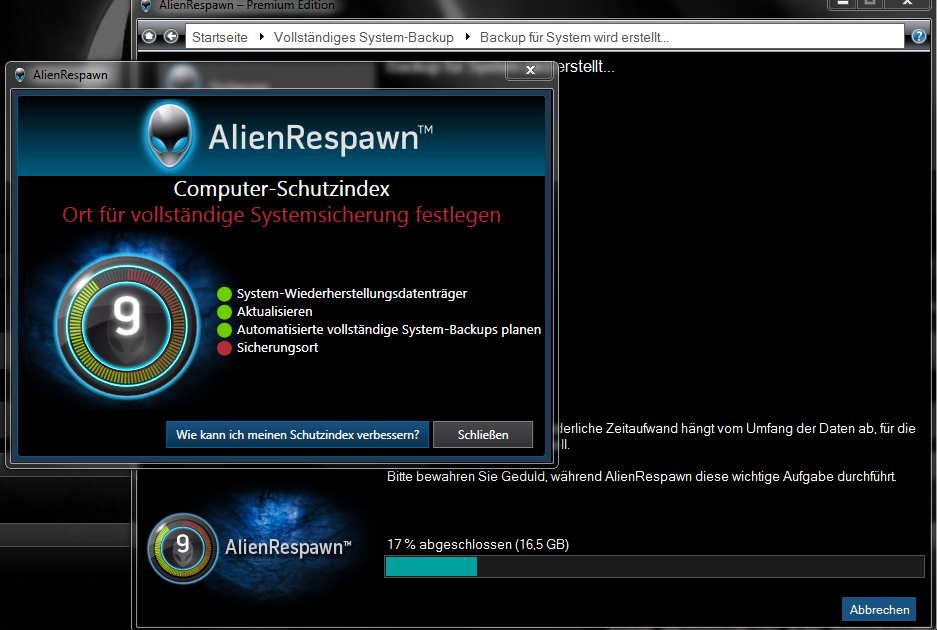Click the red Ort für vollständige Systemsicherung festlegen text
Screen dimensions: 937x630
click(281, 215)
